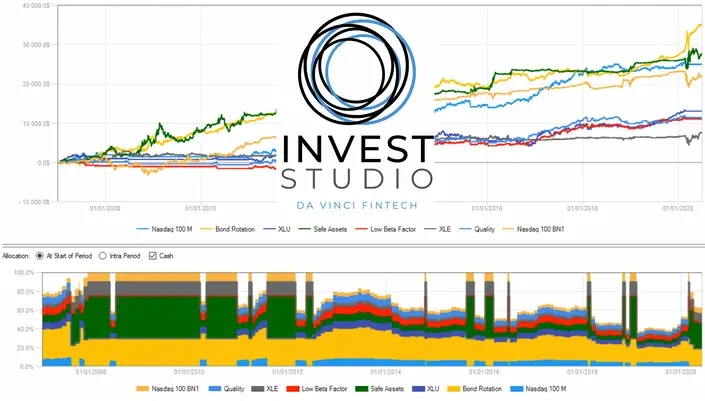Click 01/01/2014 on the allocation chart axis

tap(386, 372)
